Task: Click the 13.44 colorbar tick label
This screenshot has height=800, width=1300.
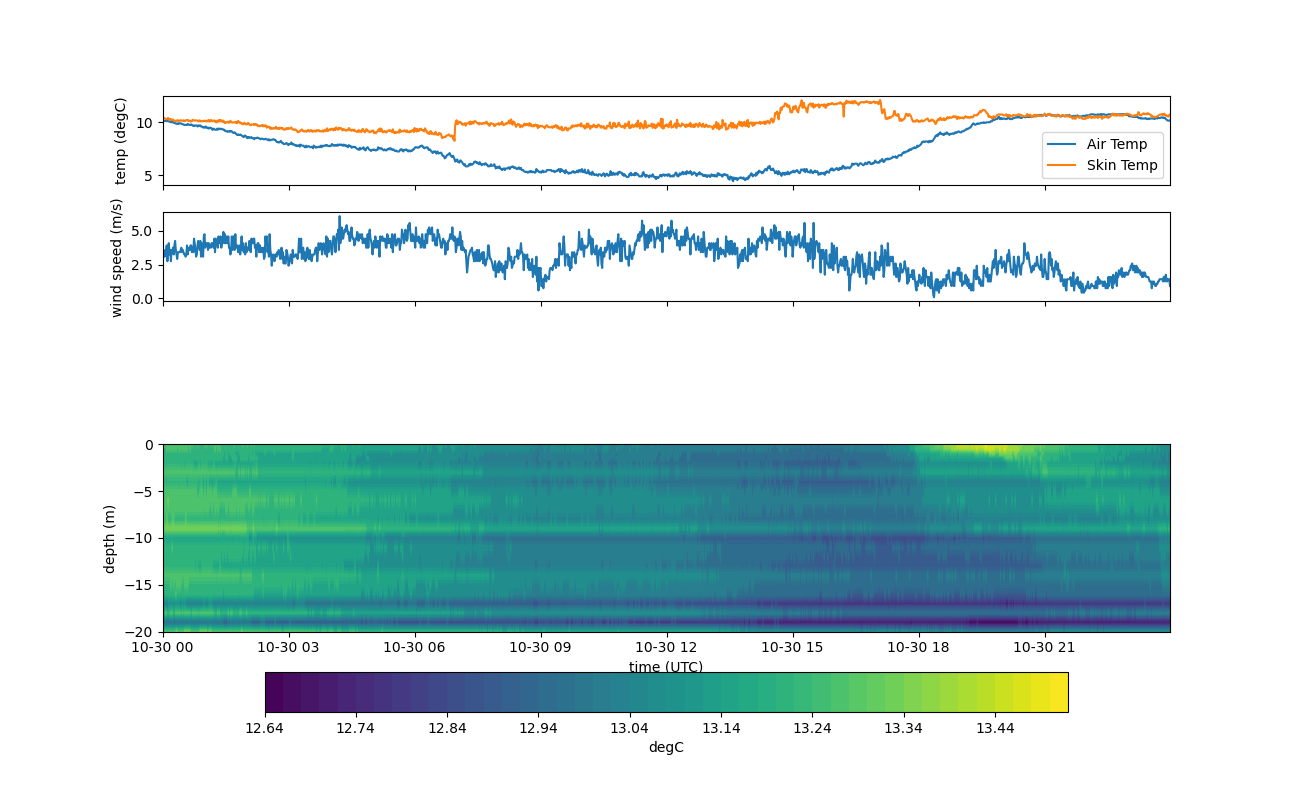Action: pyautogui.click(x=994, y=728)
